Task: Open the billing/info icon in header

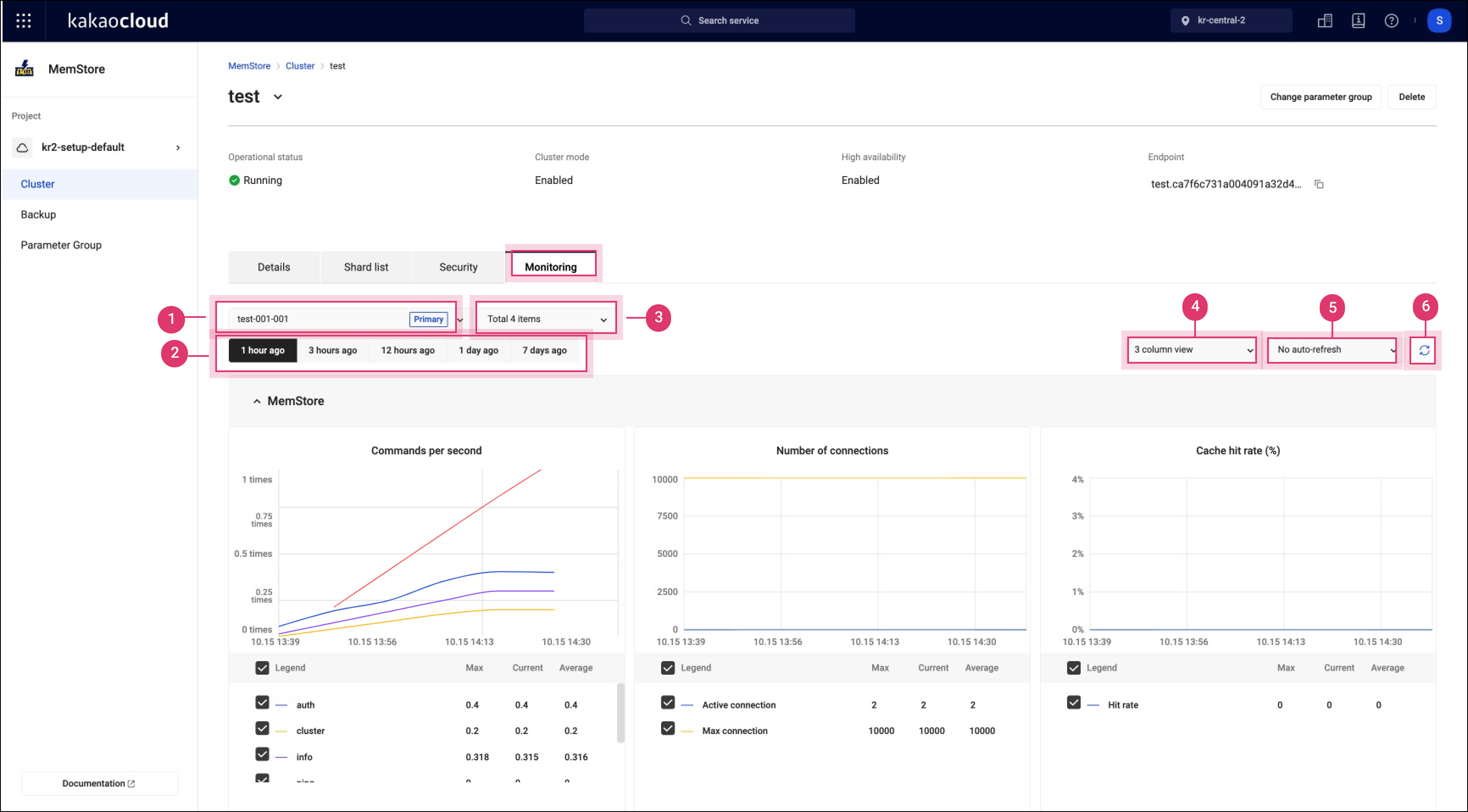Action: coord(1358,20)
